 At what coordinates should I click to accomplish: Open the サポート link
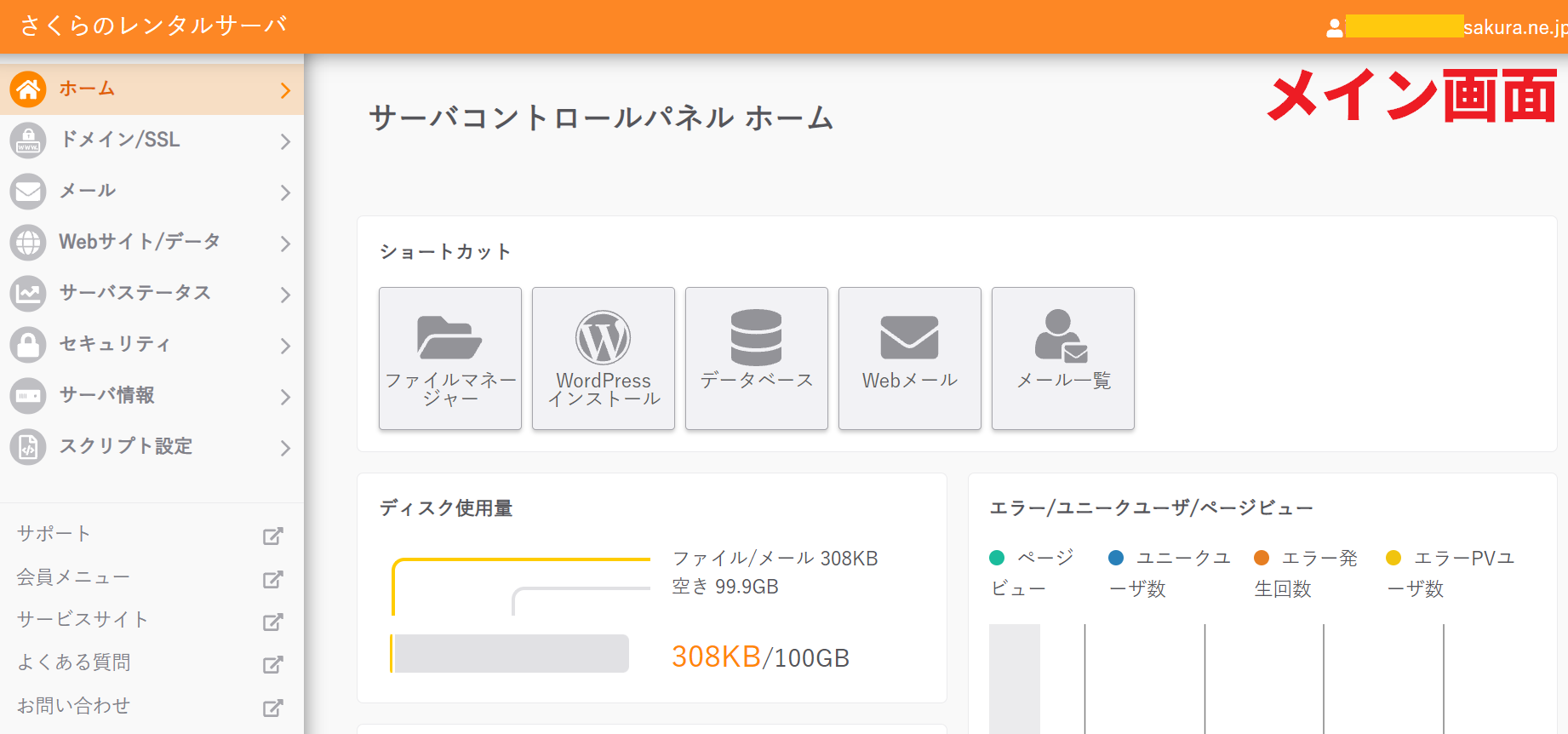click(x=54, y=534)
